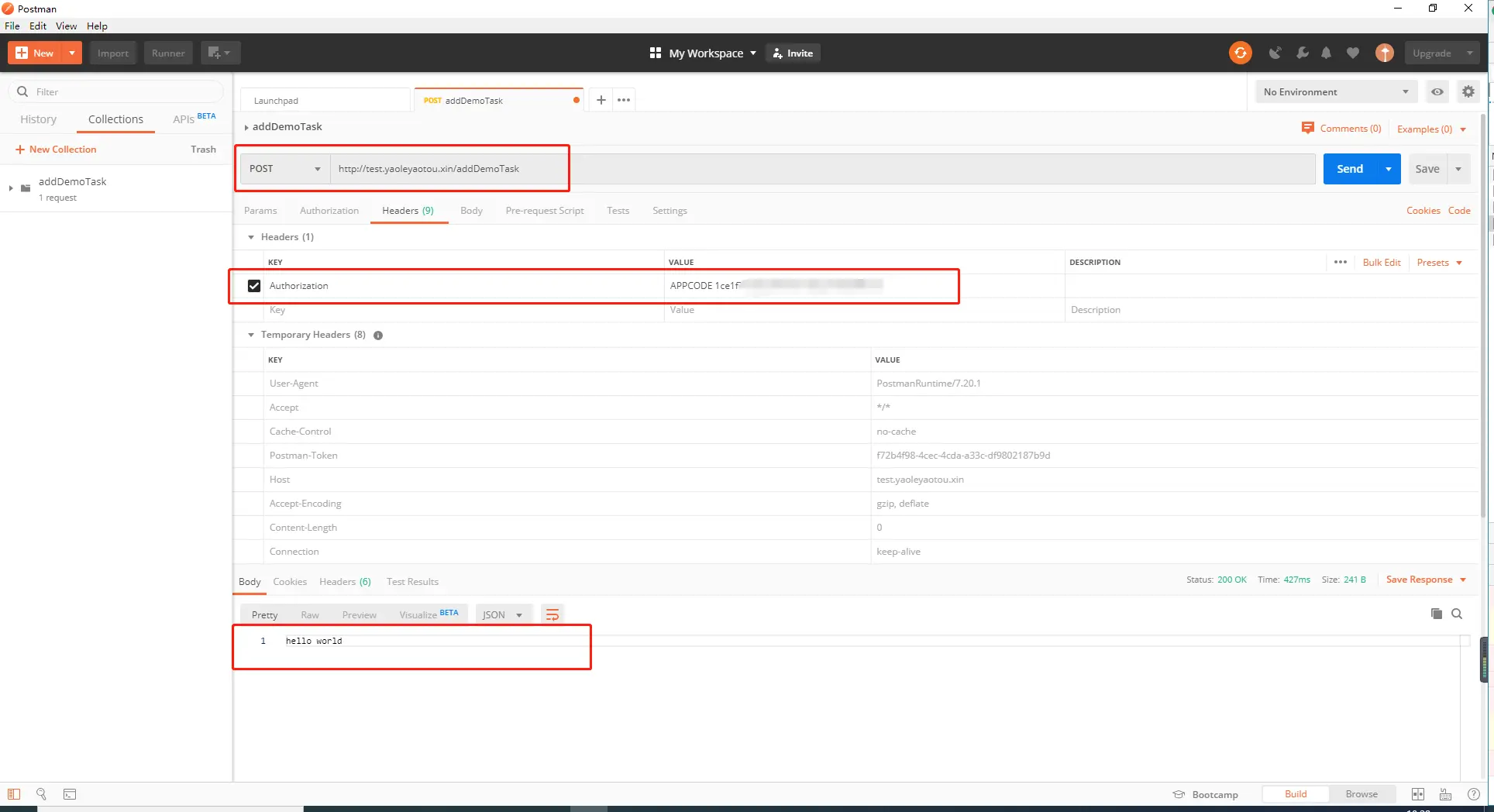Image resolution: width=1494 pixels, height=812 pixels.
Task: Open the capture requests satellite icon
Action: click(x=1275, y=53)
